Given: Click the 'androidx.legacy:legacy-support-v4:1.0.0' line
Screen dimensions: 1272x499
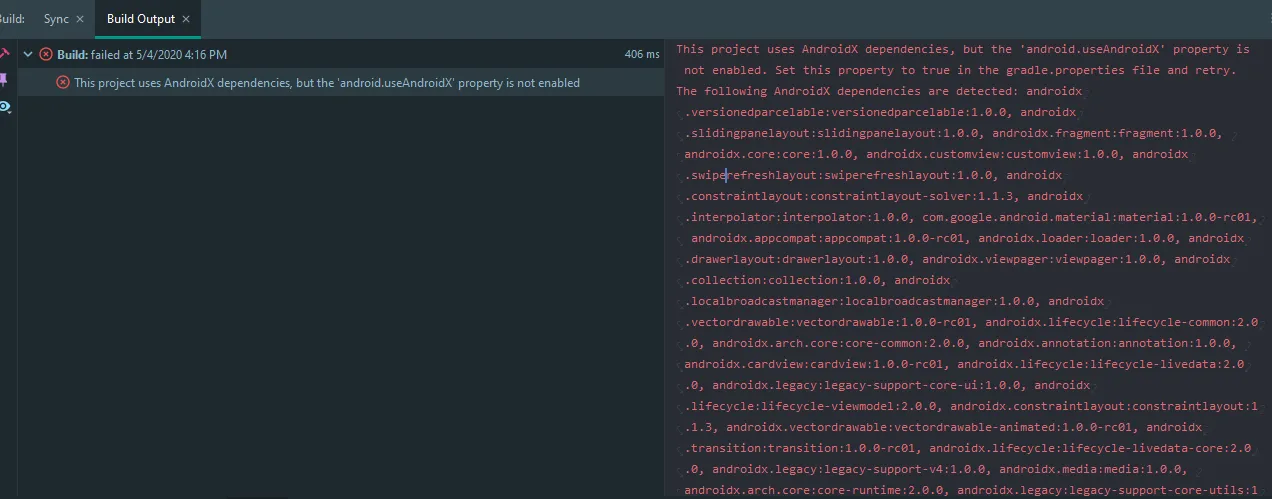Looking at the screenshot, I should [x=936, y=469].
